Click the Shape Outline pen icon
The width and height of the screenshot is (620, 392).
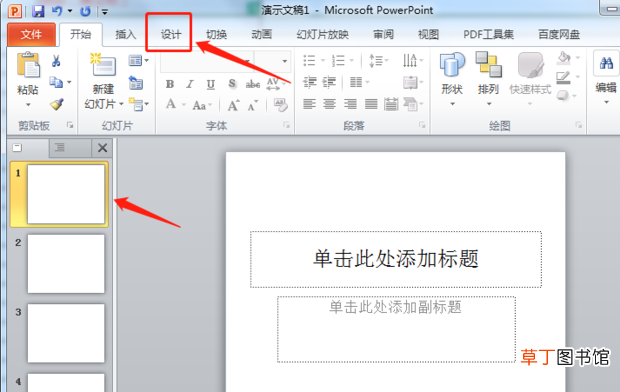tap(563, 78)
